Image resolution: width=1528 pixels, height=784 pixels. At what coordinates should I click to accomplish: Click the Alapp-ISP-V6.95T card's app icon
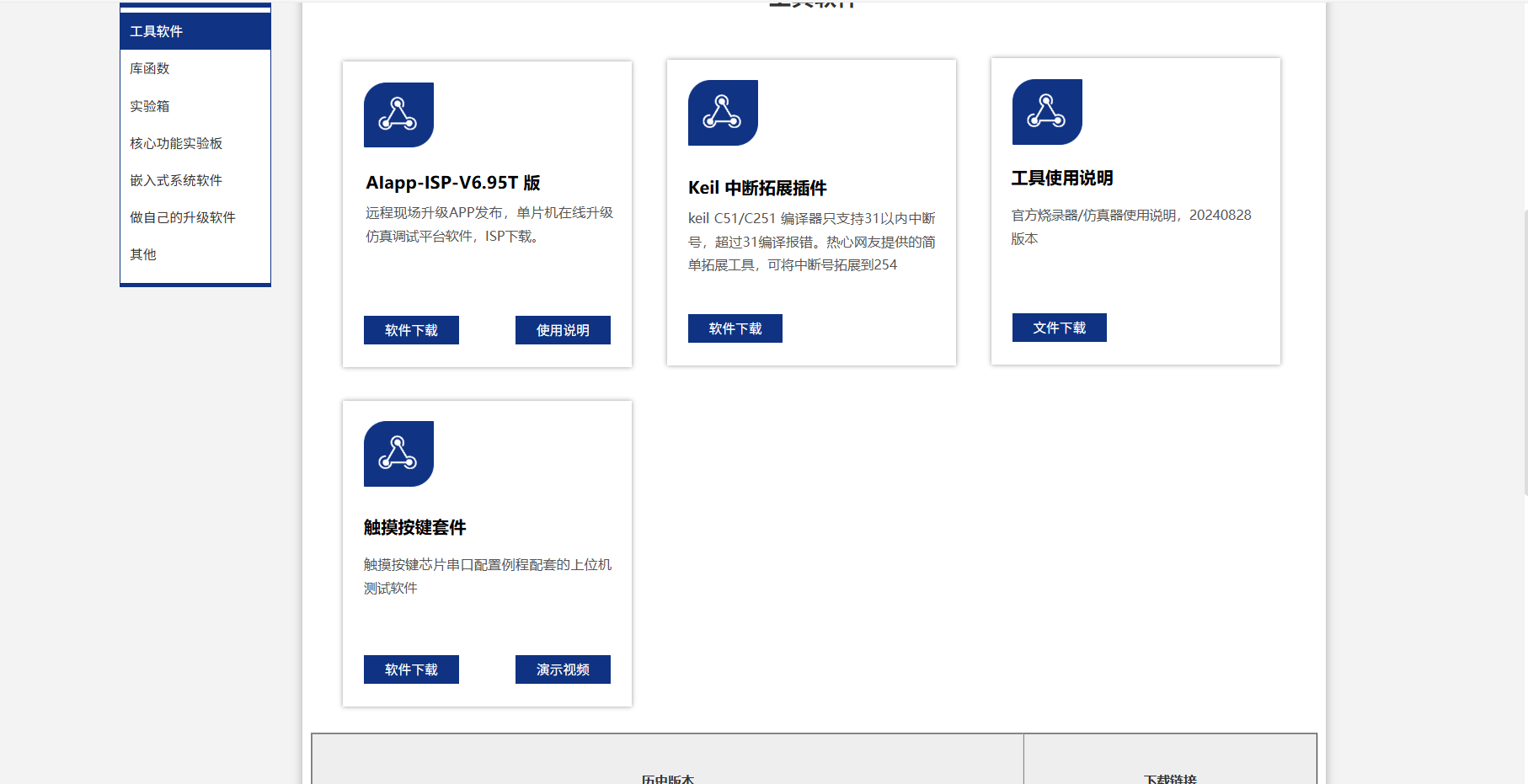click(x=398, y=115)
